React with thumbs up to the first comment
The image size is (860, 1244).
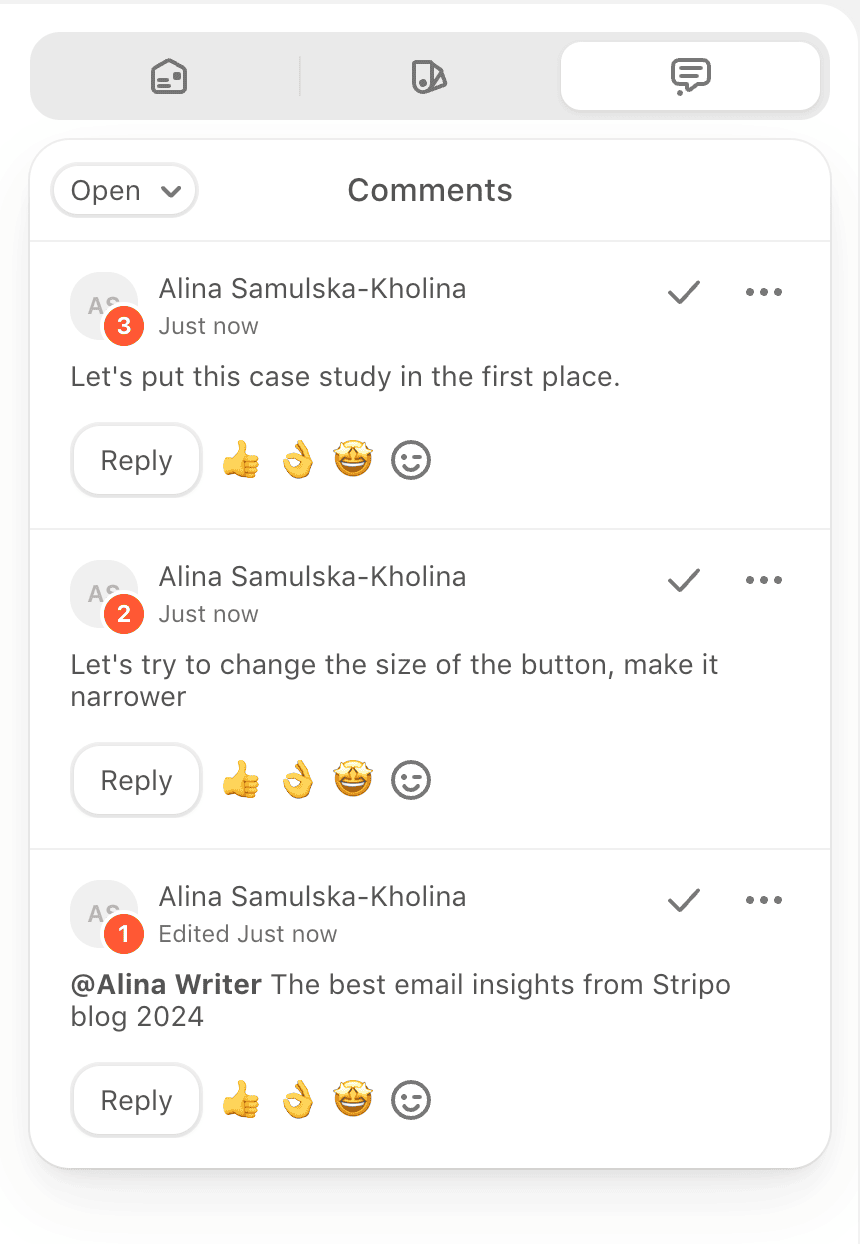point(241,460)
